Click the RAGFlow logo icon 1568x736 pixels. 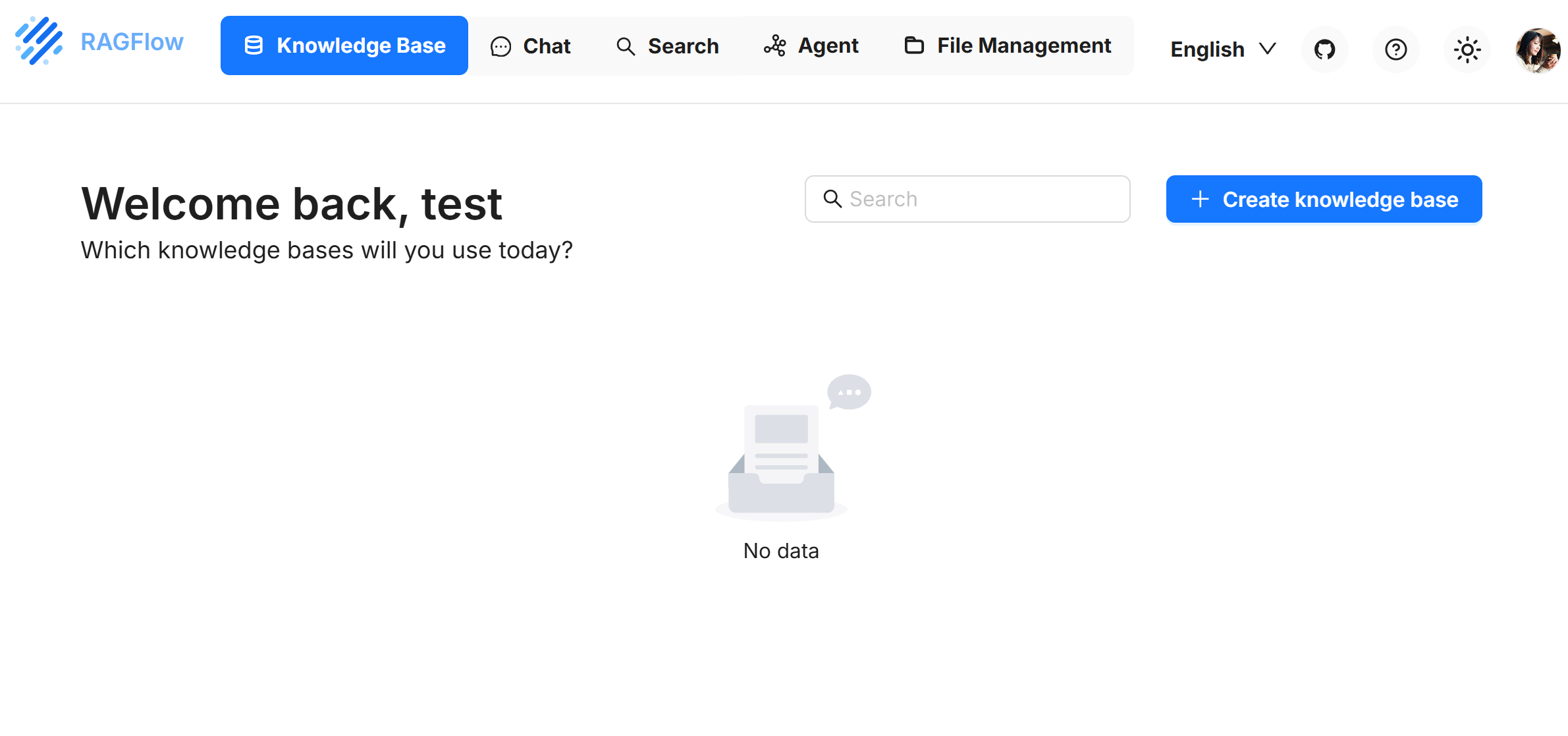pyautogui.click(x=39, y=42)
